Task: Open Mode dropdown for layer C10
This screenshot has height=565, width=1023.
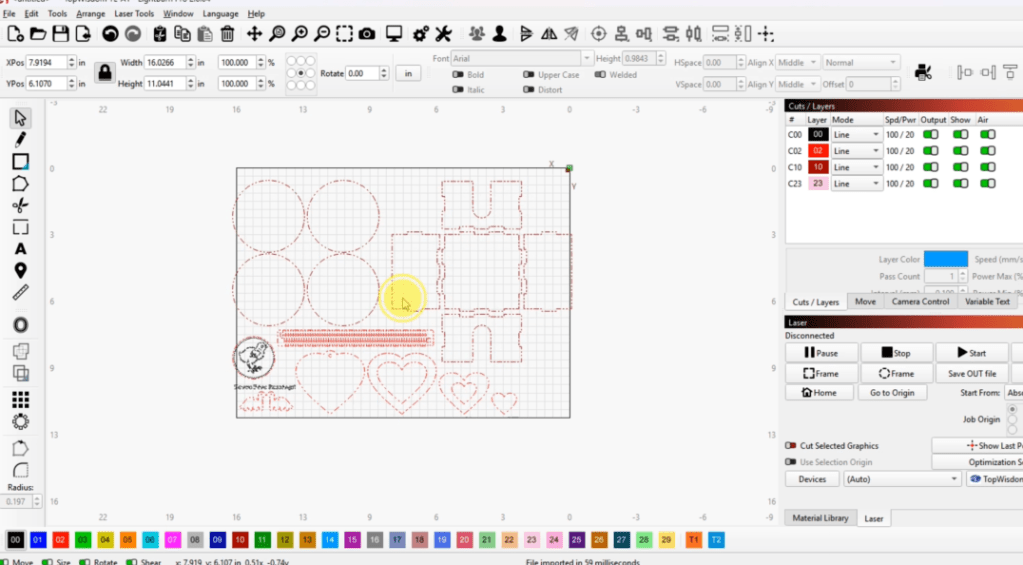Action: pyautogui.click(x=856, y=167)
